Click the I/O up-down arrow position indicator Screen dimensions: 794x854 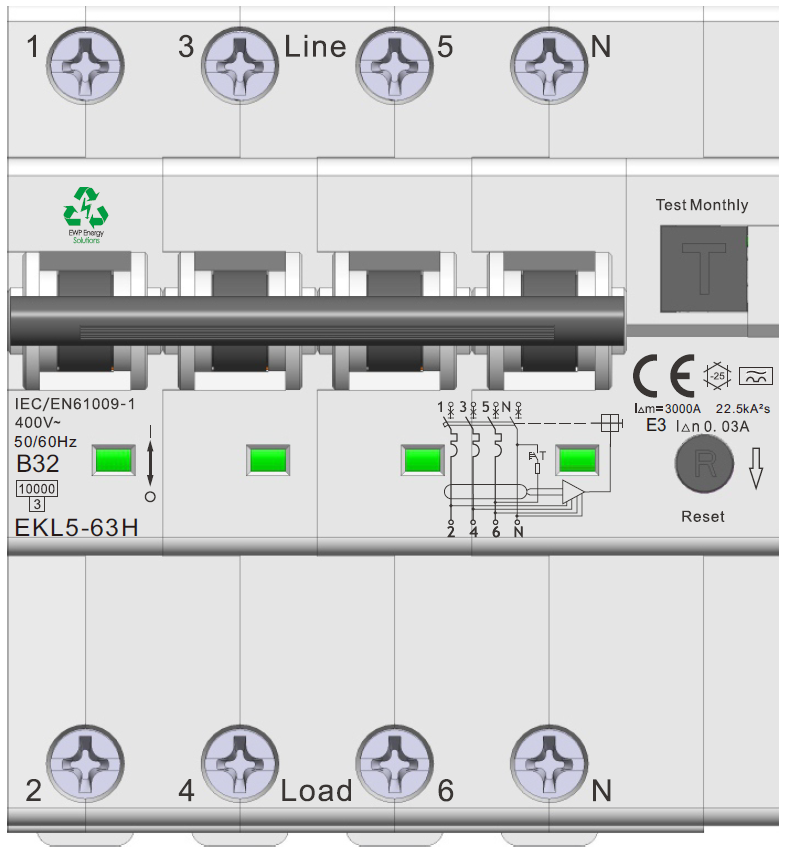pos(150,460)
